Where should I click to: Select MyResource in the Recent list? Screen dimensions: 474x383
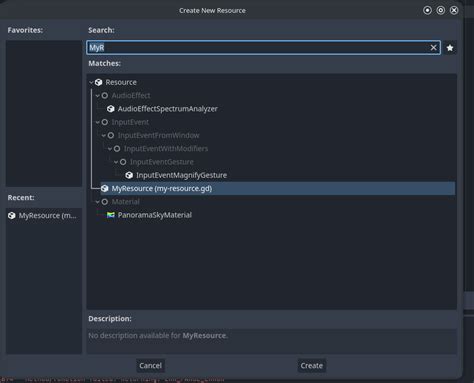tap(44, 216)
